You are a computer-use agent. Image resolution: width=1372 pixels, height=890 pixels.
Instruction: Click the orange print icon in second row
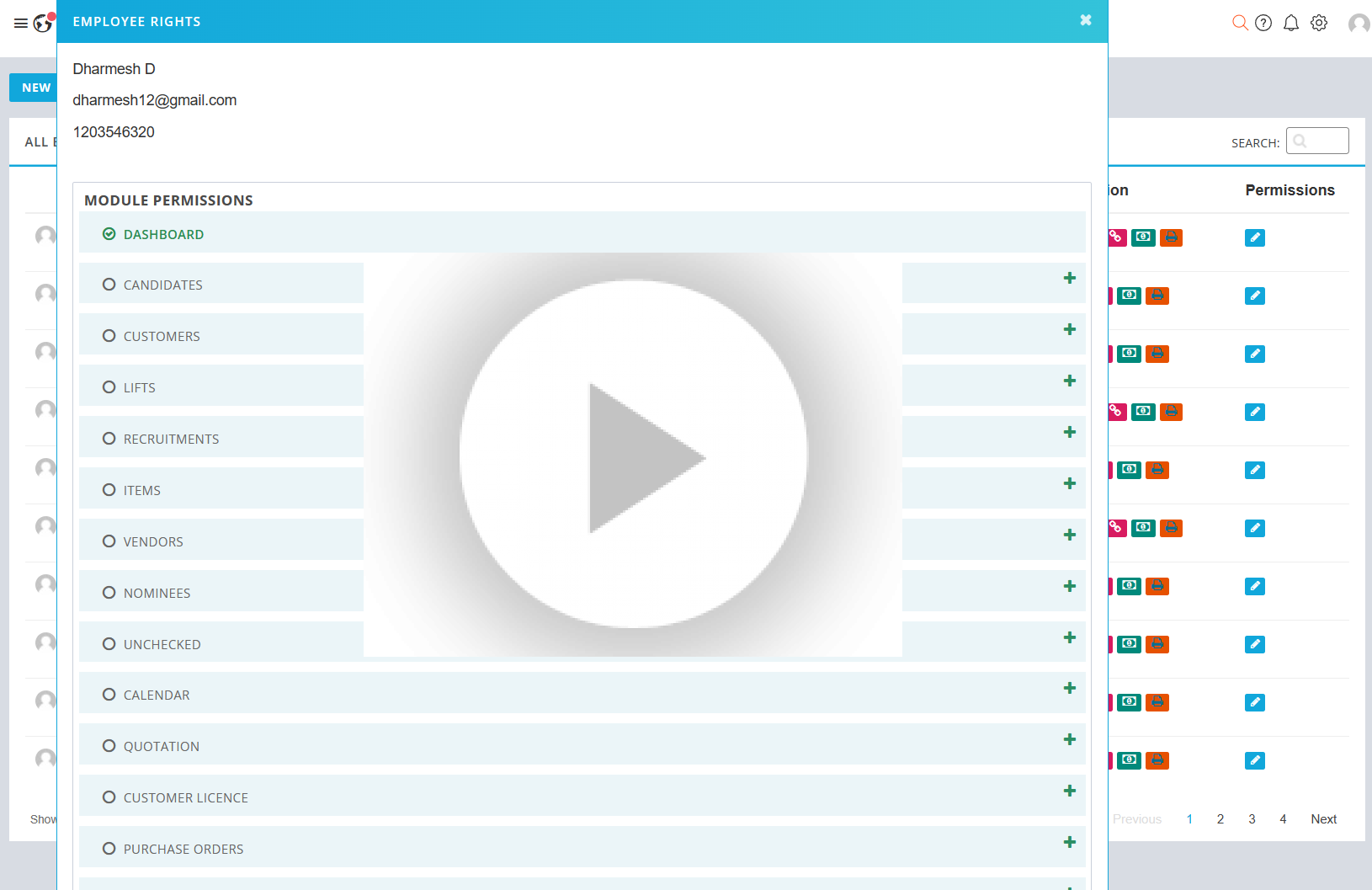(1157, 296)
